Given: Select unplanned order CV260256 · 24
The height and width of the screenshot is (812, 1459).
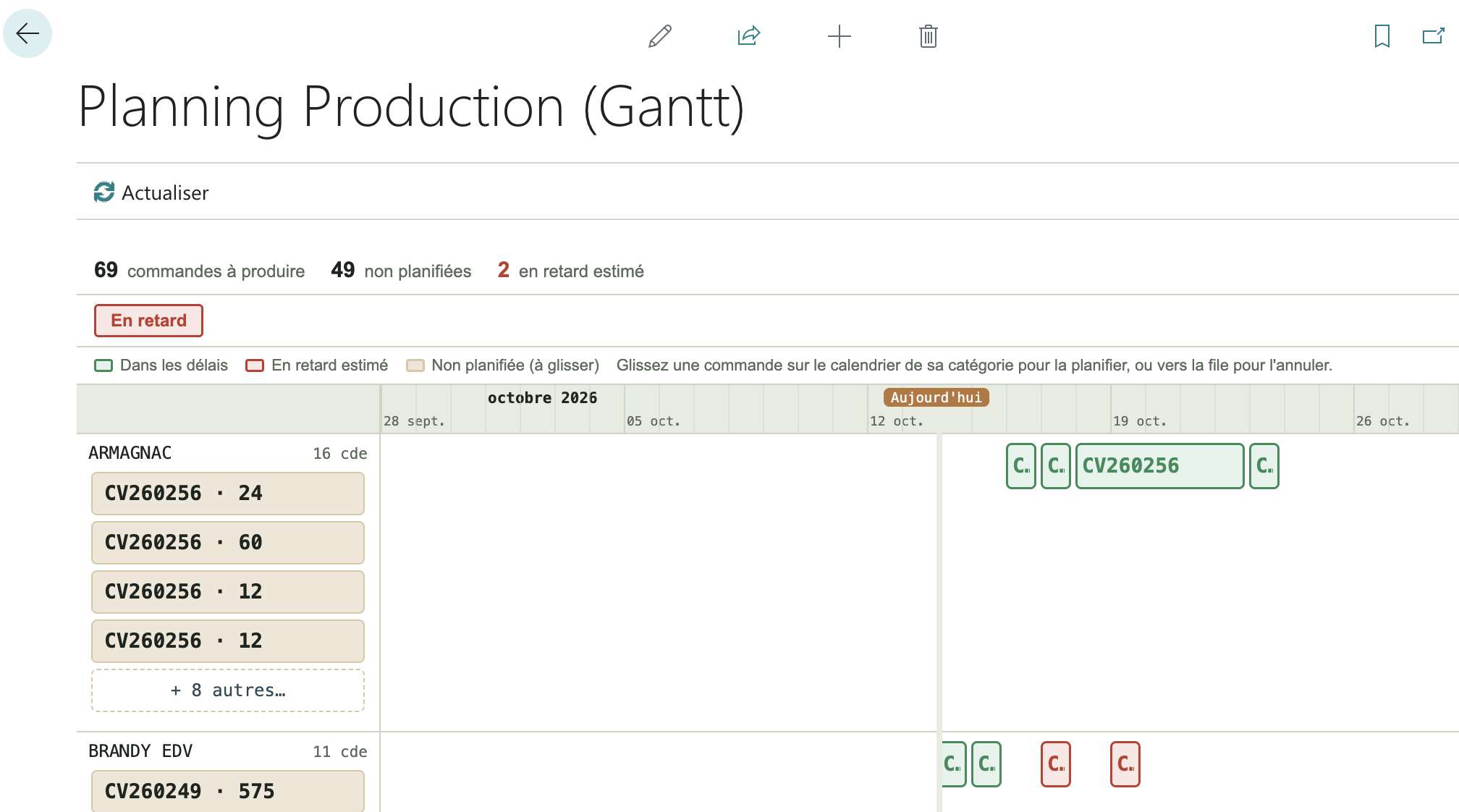Looking at the screenshot, I should [x=228, y=494].
